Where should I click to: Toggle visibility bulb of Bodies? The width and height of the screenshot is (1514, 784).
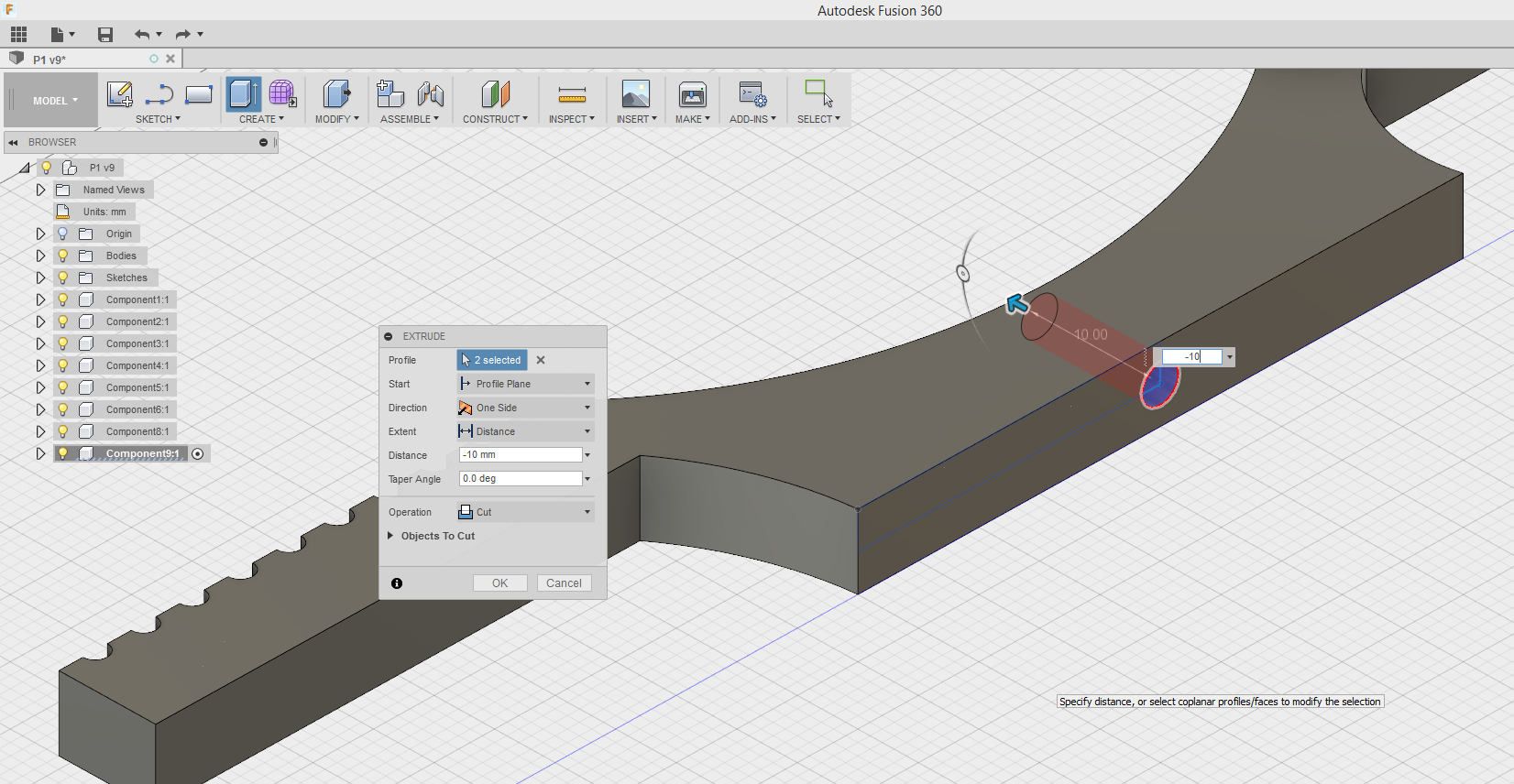coord(63,256)
